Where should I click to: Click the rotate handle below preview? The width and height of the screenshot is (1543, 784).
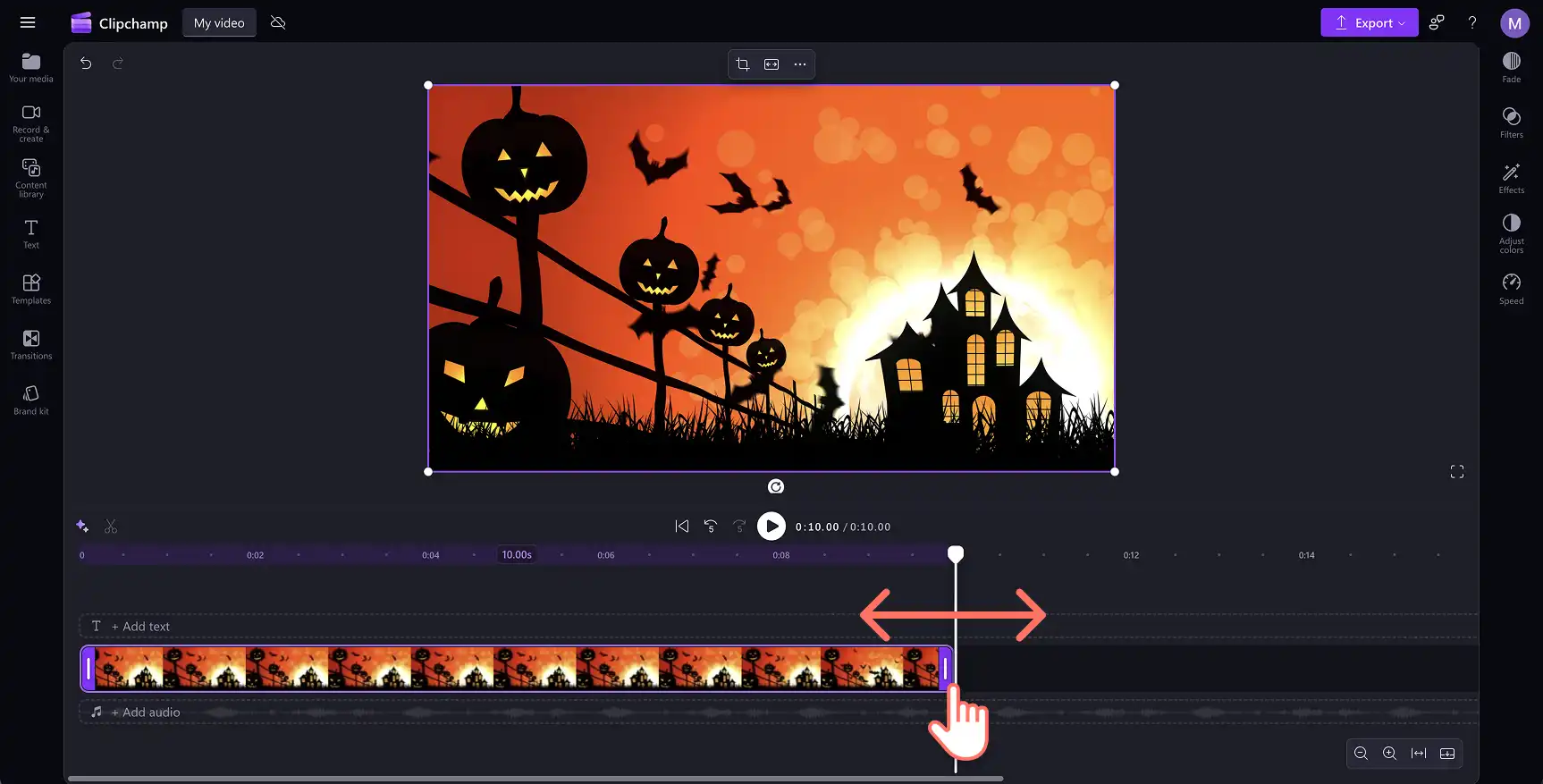click(776, 486)
